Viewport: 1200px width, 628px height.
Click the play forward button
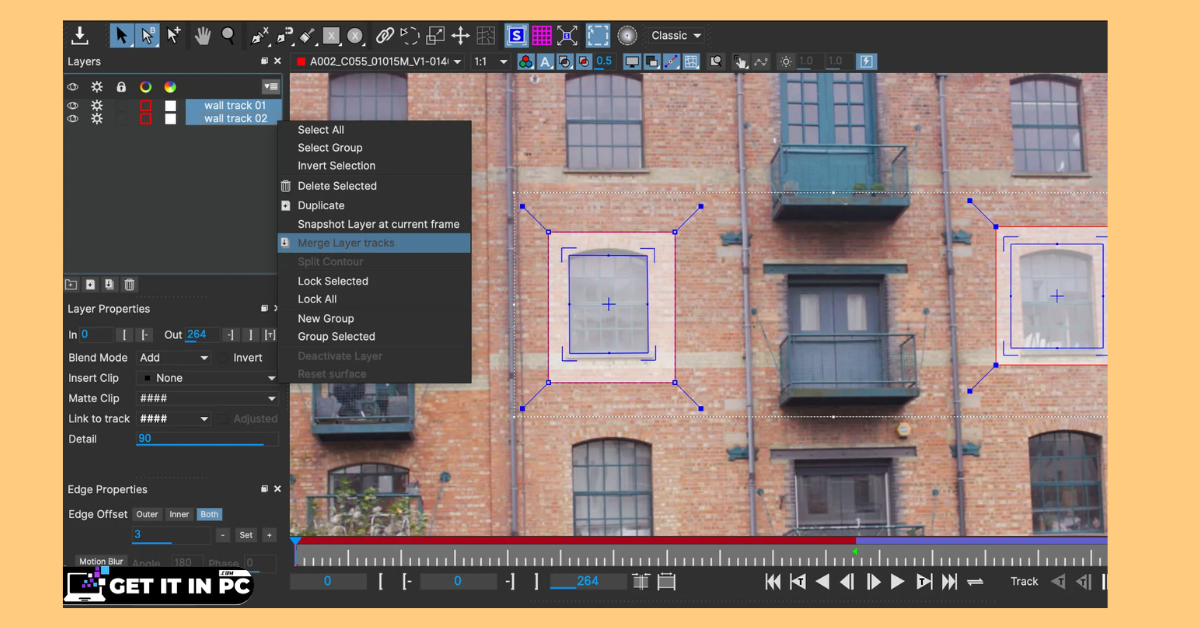coord(897,581)
